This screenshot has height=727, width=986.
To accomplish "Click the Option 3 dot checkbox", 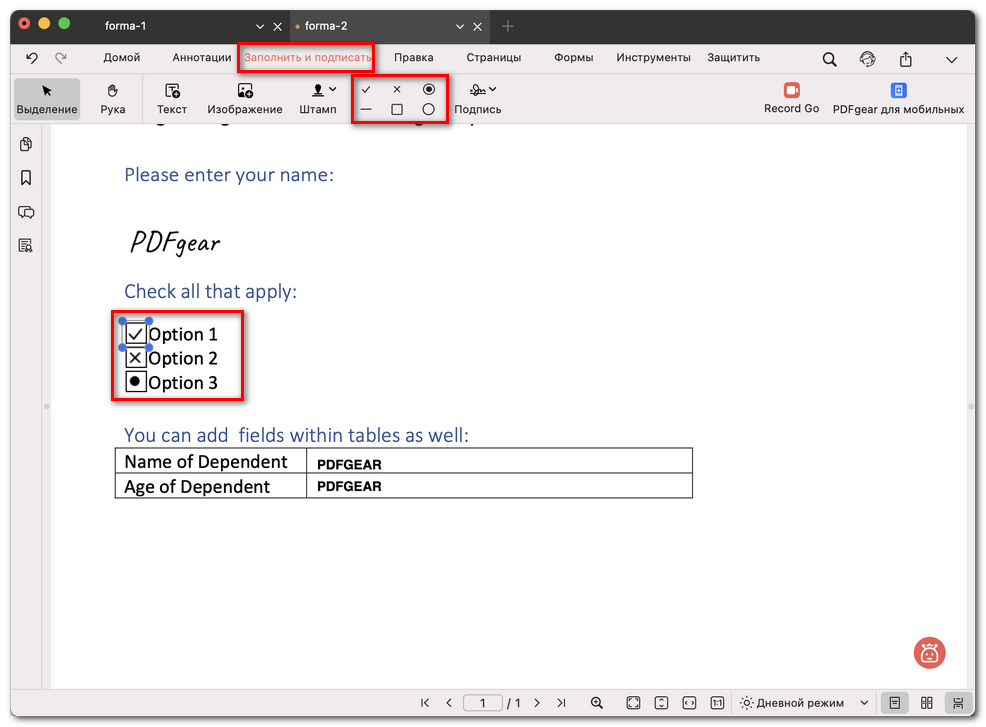I will (136, 382).
